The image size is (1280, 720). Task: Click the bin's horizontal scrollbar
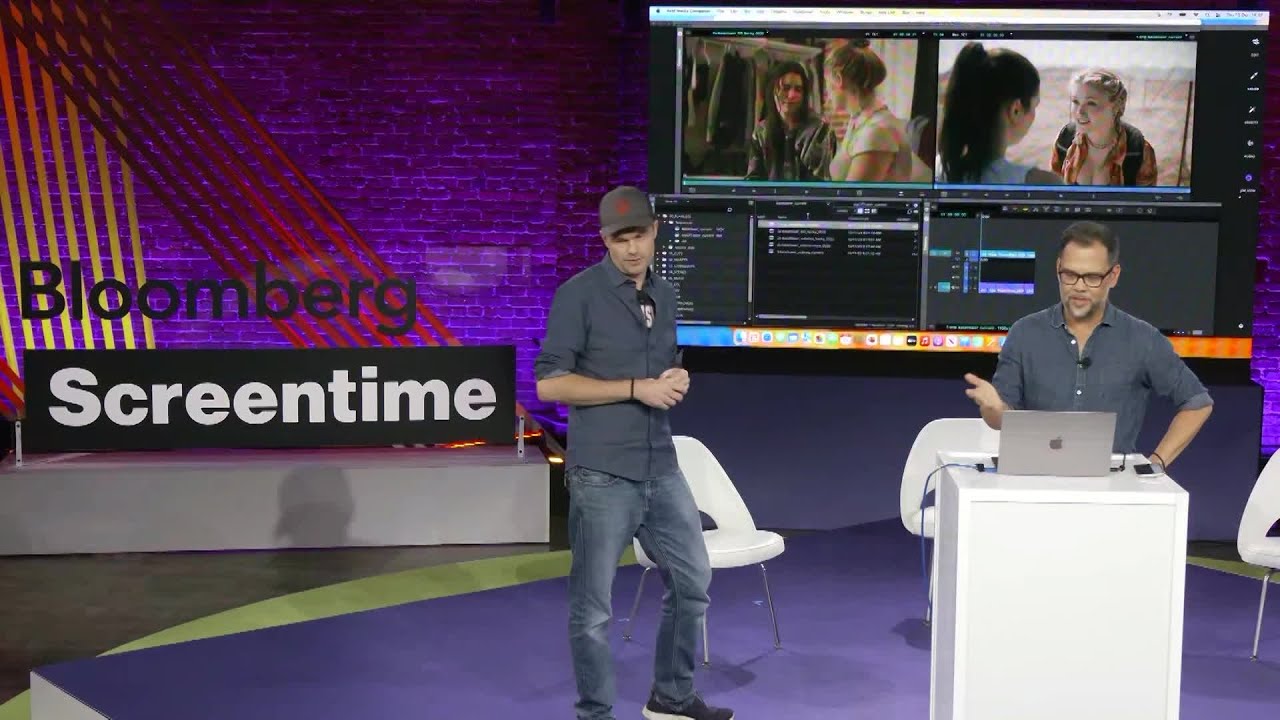[781, 317]
